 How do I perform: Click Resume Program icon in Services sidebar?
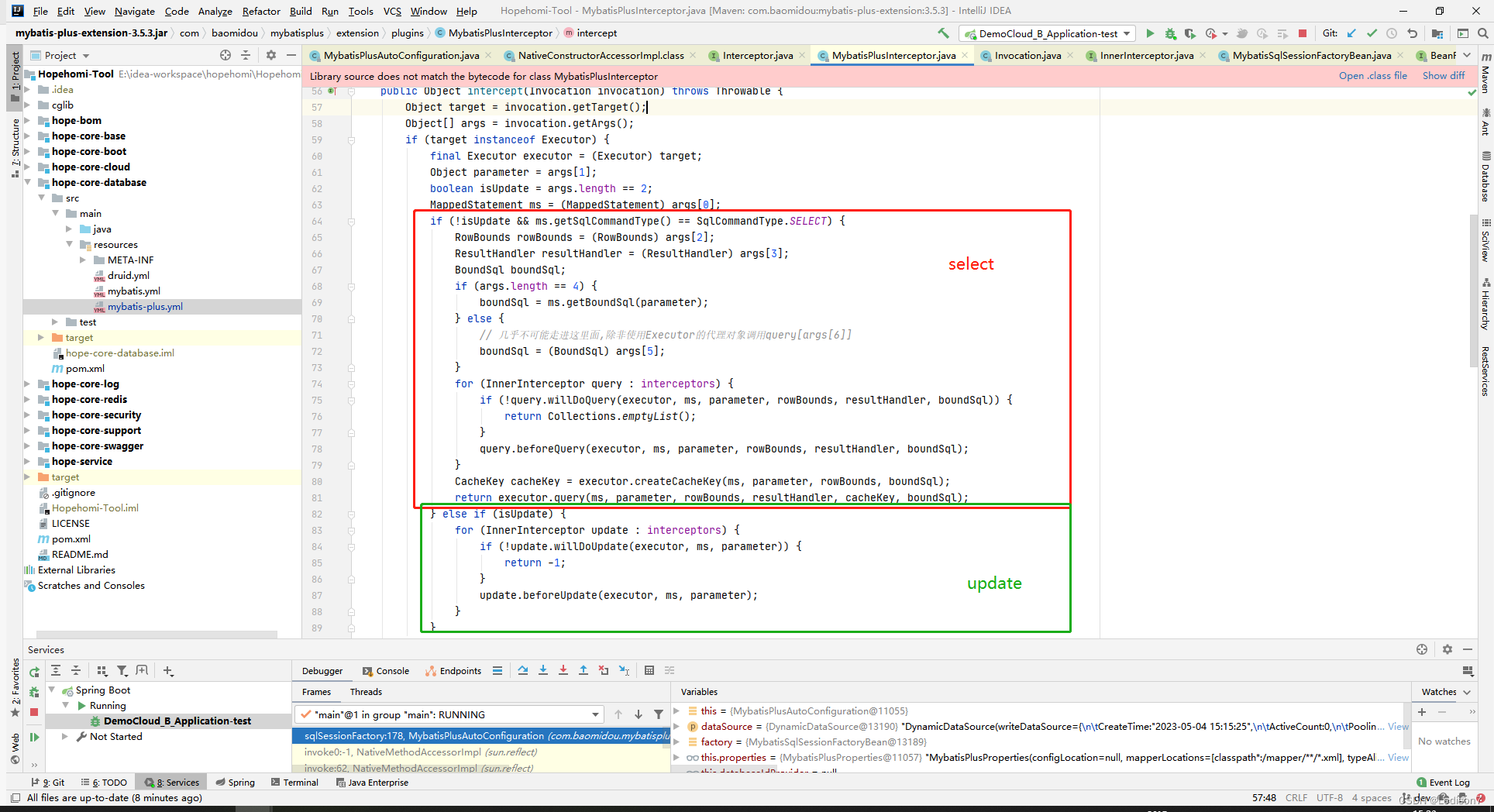34,737
